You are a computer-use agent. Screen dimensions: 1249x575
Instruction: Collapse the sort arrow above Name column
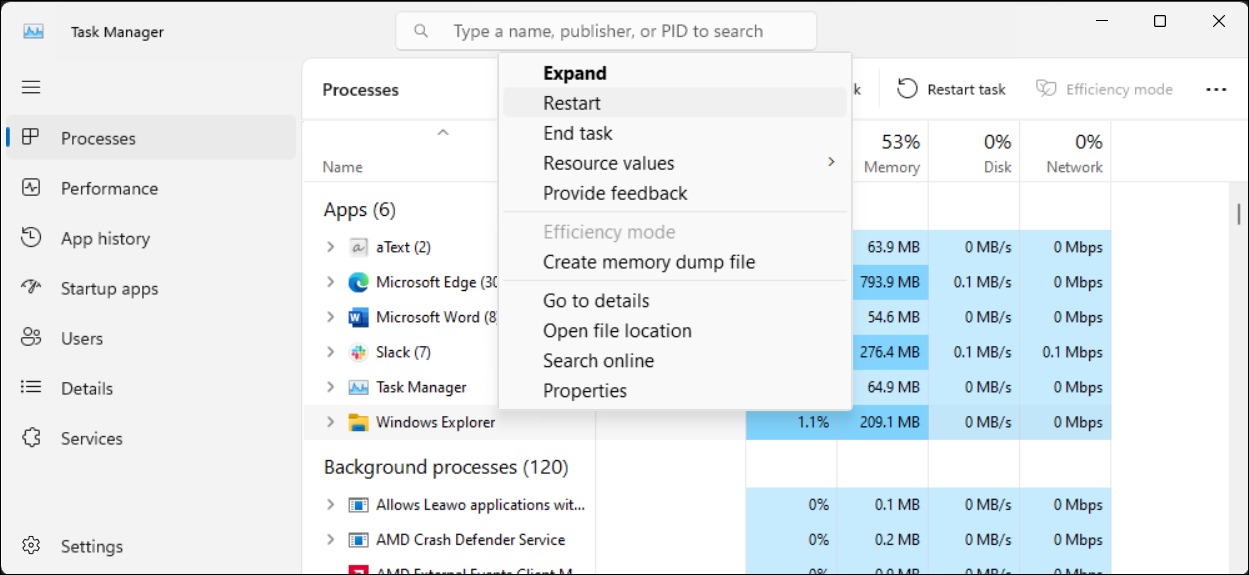tap(443, 132)
